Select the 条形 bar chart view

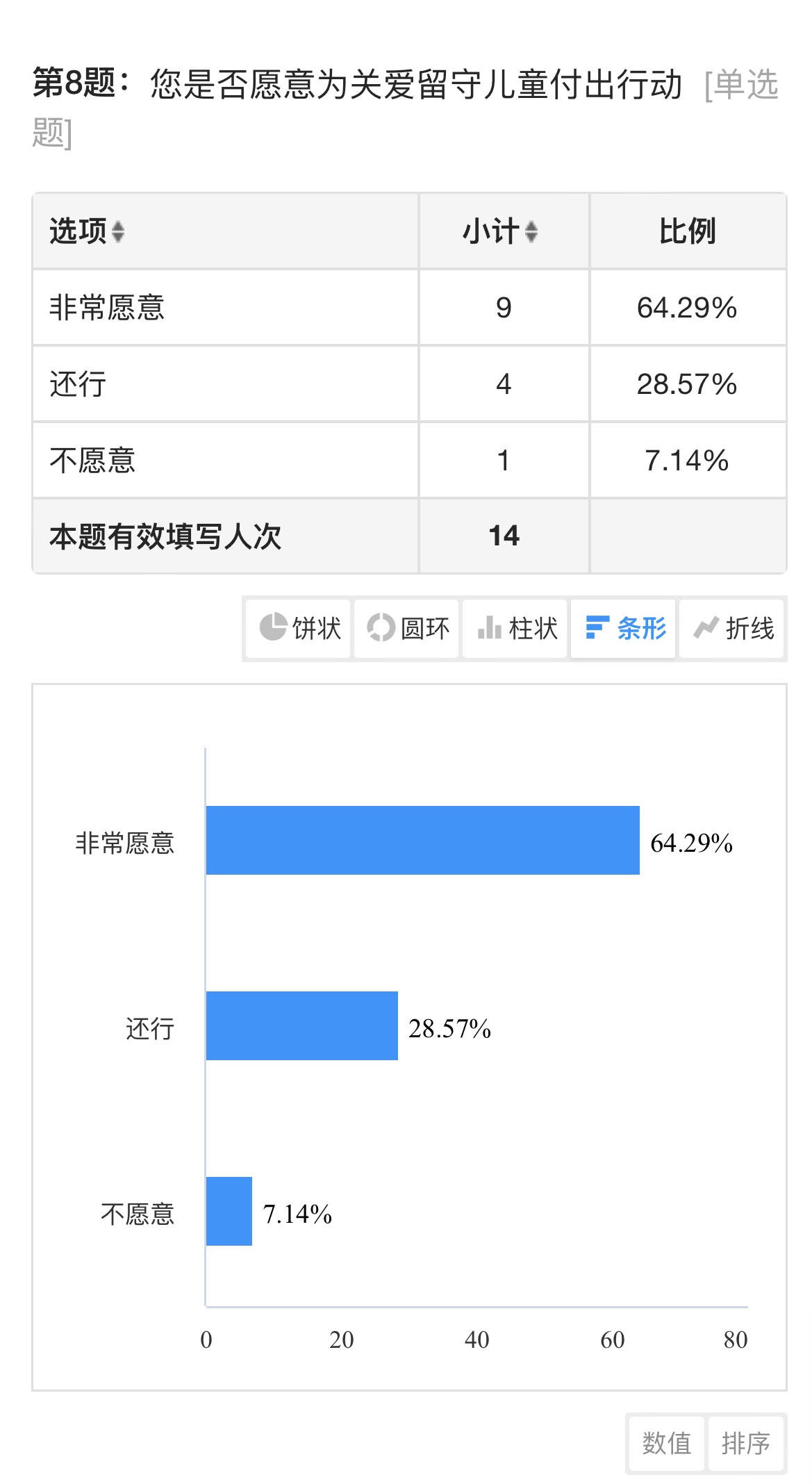tap(624, 628)
